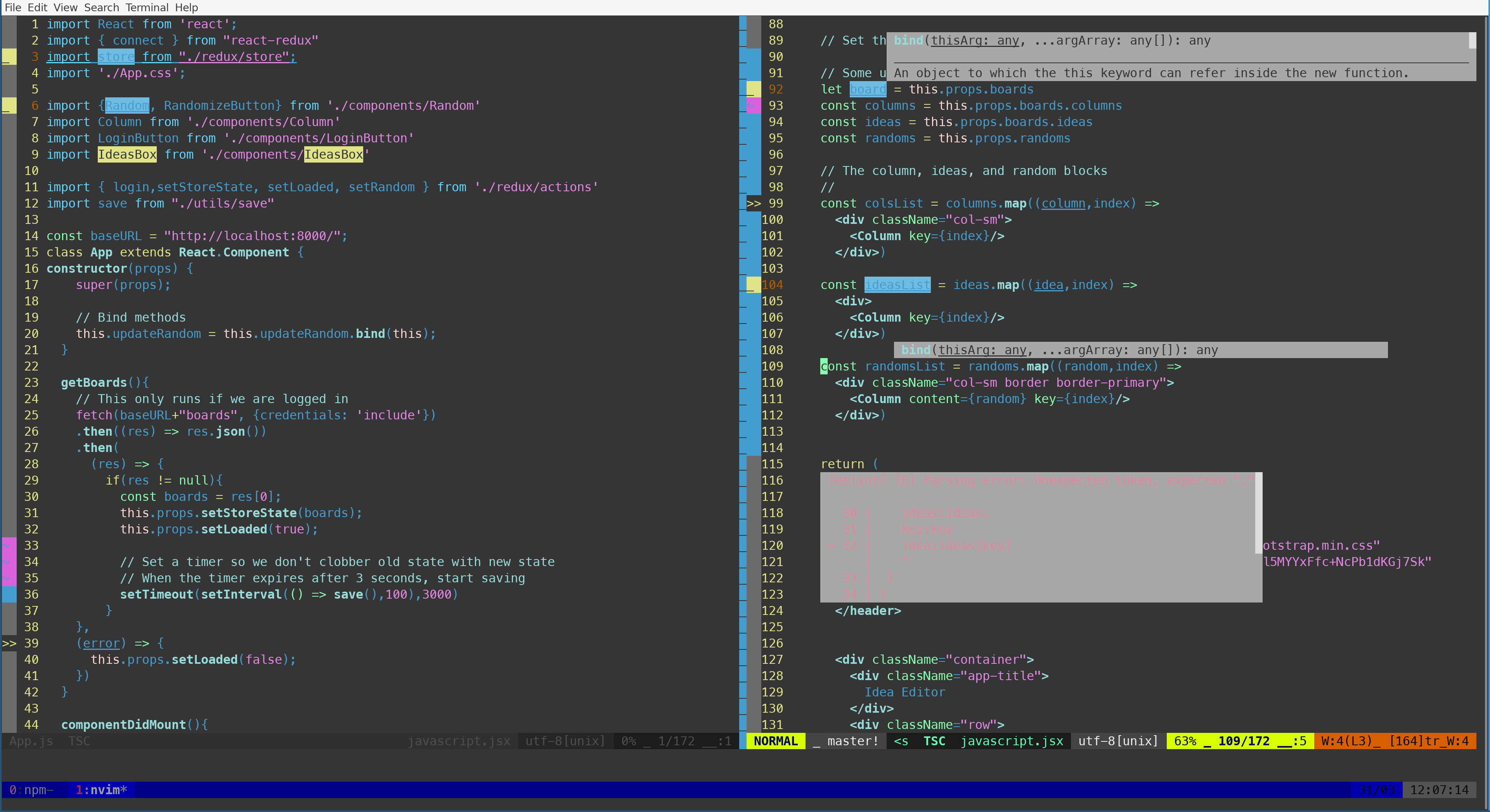Click javascript.jsx filetype in right statusline
The image size is (1490, 812).
1012,741
